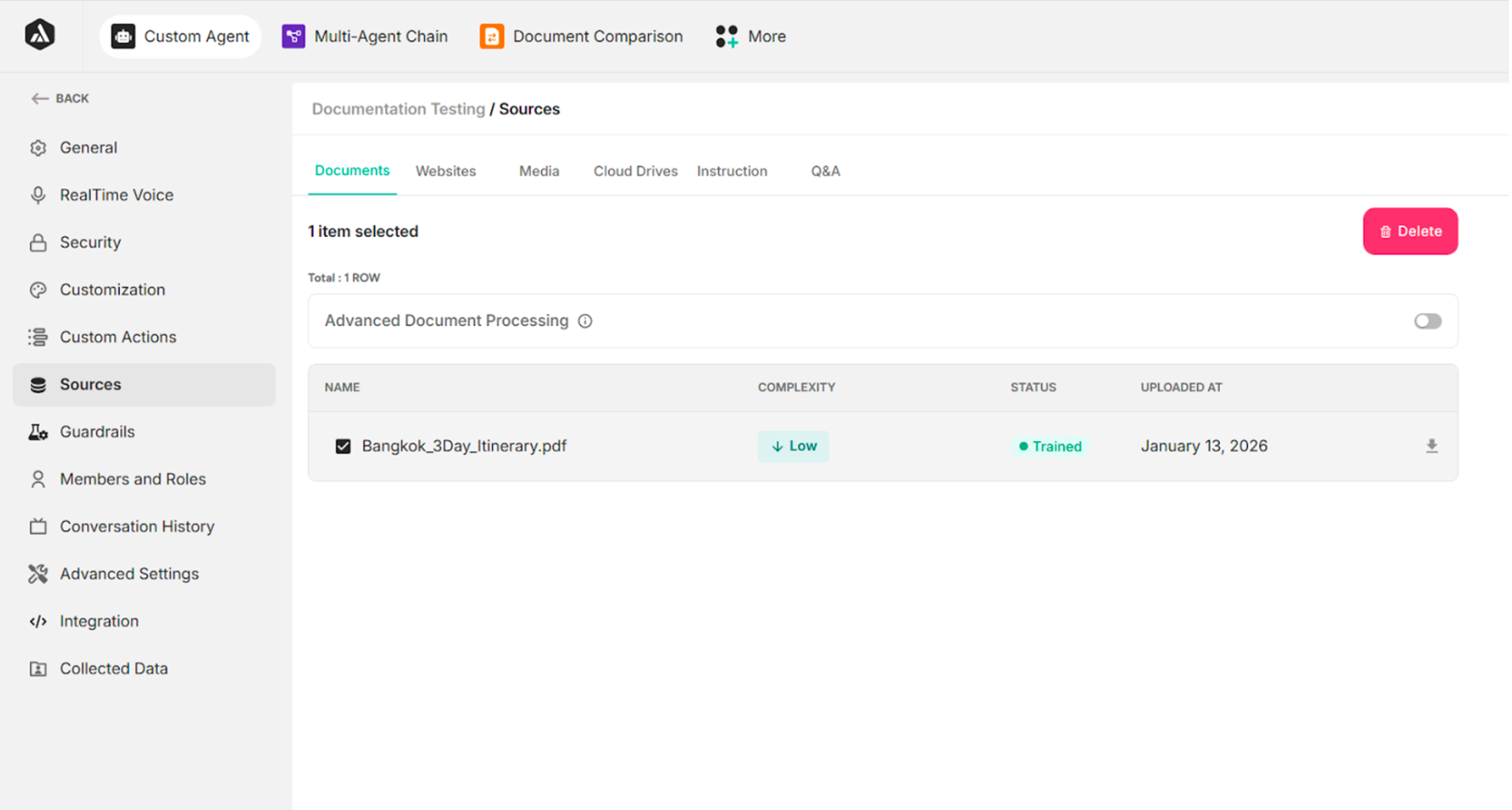Click the app logo in top-left corner
Screen dimensions: 1512x810
click(x=40, y=35)
